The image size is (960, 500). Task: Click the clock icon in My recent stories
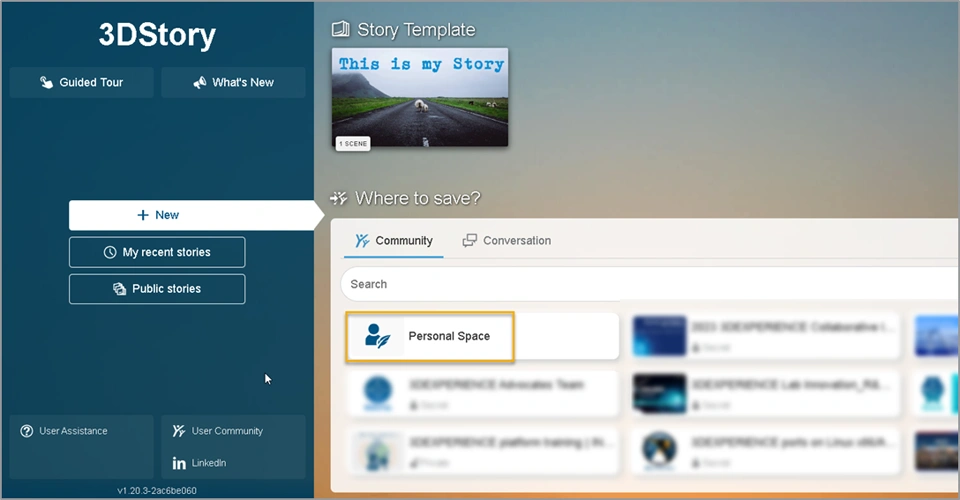(x=110, y=252)
